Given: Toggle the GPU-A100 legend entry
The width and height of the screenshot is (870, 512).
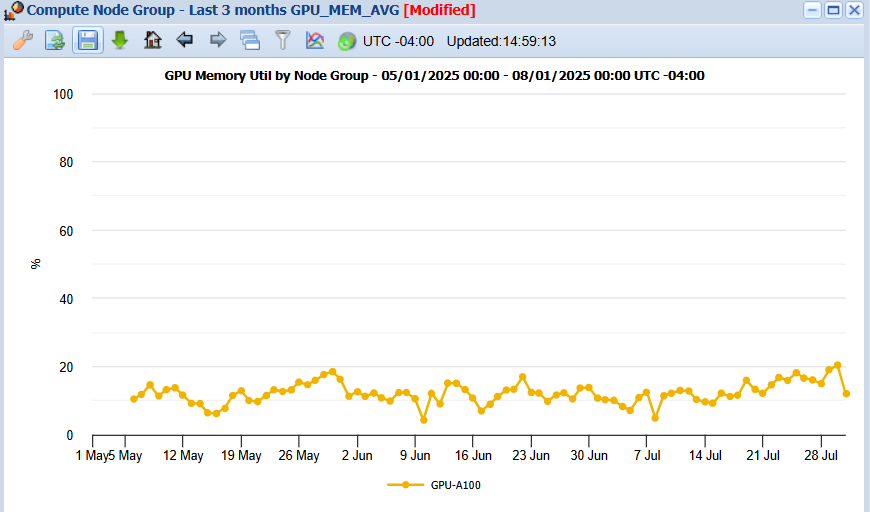Looking at the screenshot, I should (434, 485).
